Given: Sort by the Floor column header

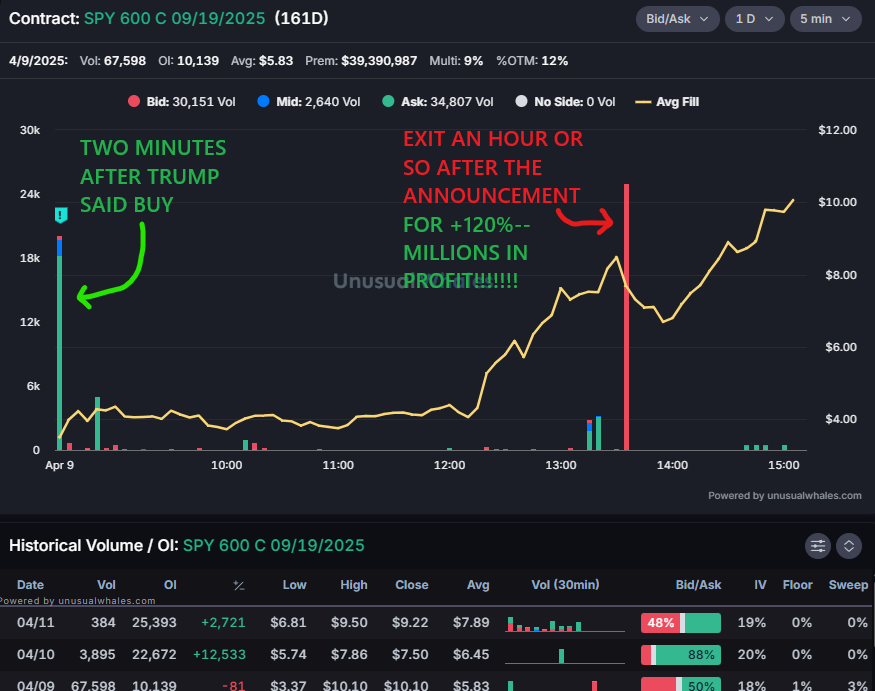Looking at the screenshot, I should pos(797,585).
